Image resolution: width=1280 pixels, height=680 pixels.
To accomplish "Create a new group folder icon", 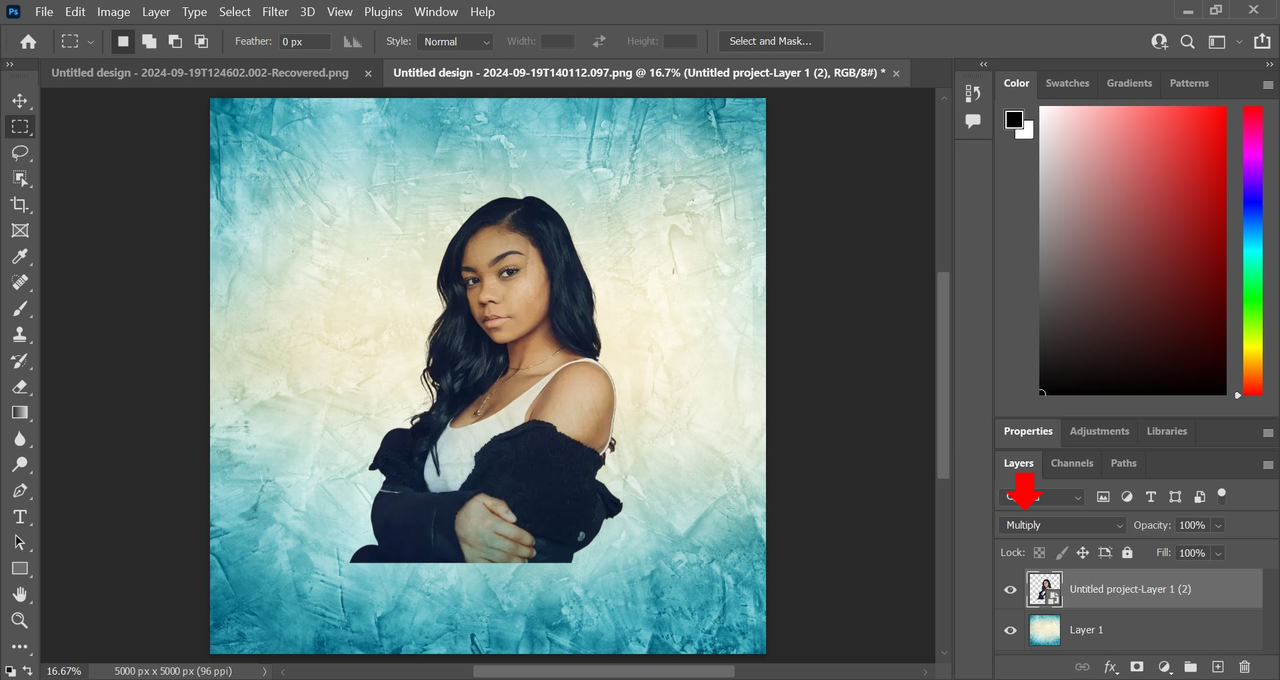I will coord(1190,666).
